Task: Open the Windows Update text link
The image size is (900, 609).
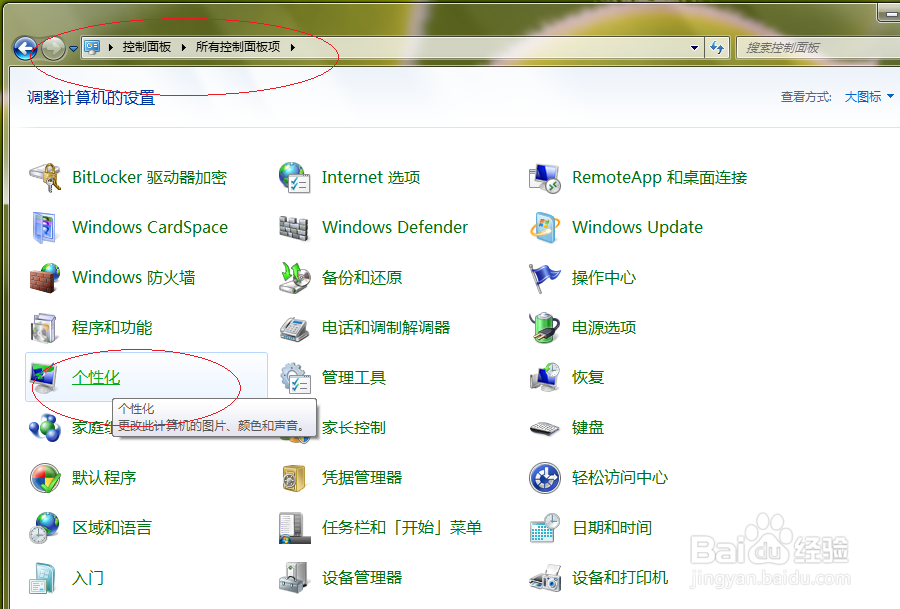Action: (x=637, y=227)
